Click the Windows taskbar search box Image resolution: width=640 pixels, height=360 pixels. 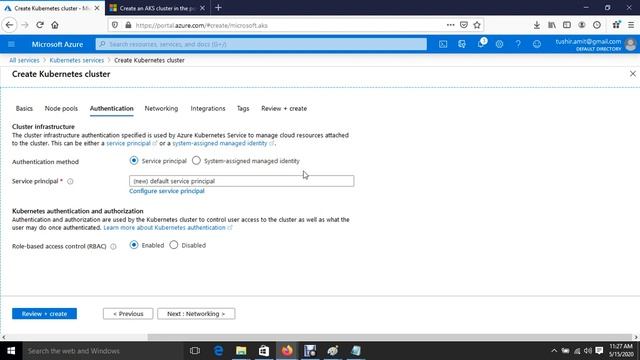(102, 351)
